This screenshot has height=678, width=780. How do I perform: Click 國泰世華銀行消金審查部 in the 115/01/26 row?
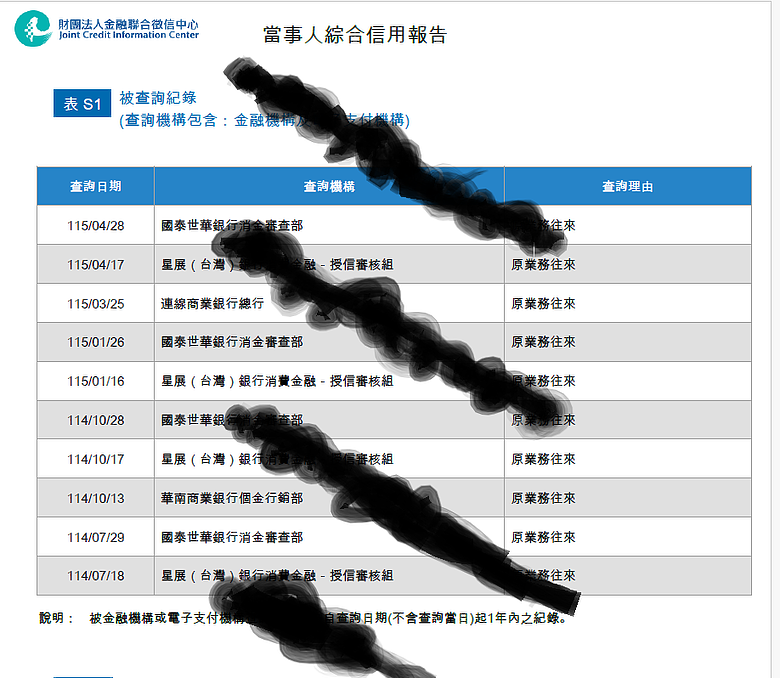pos(232,342)
